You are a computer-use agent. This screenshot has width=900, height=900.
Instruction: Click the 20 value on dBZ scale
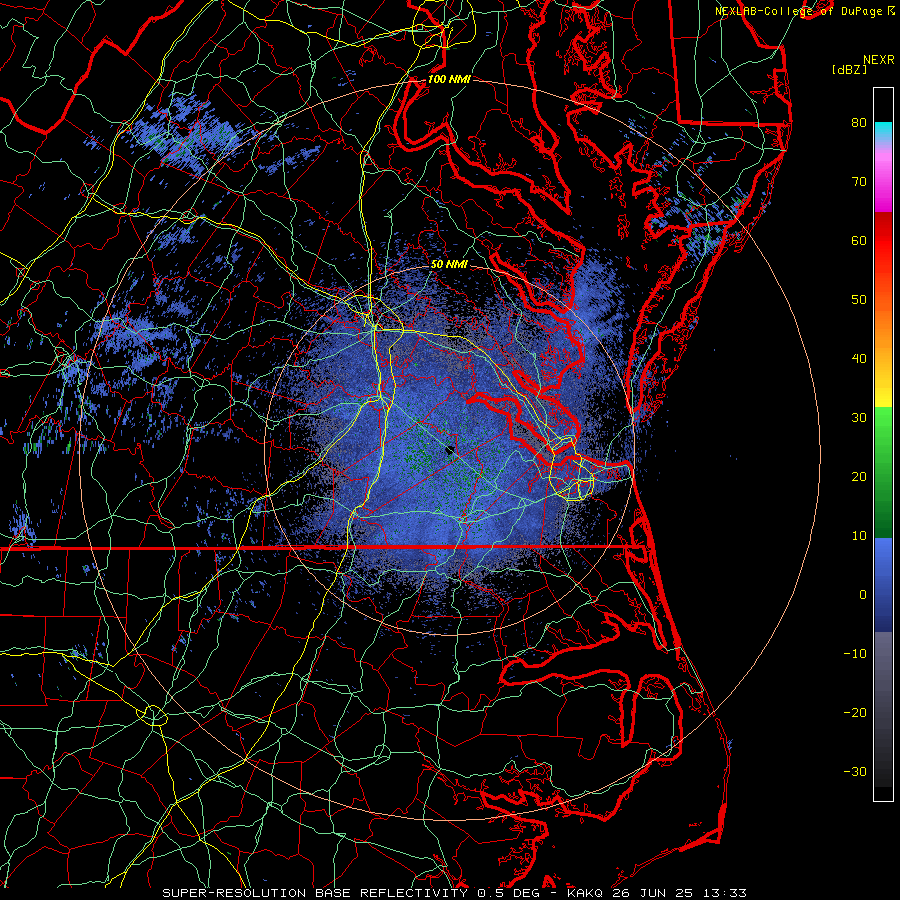(859, 476)
